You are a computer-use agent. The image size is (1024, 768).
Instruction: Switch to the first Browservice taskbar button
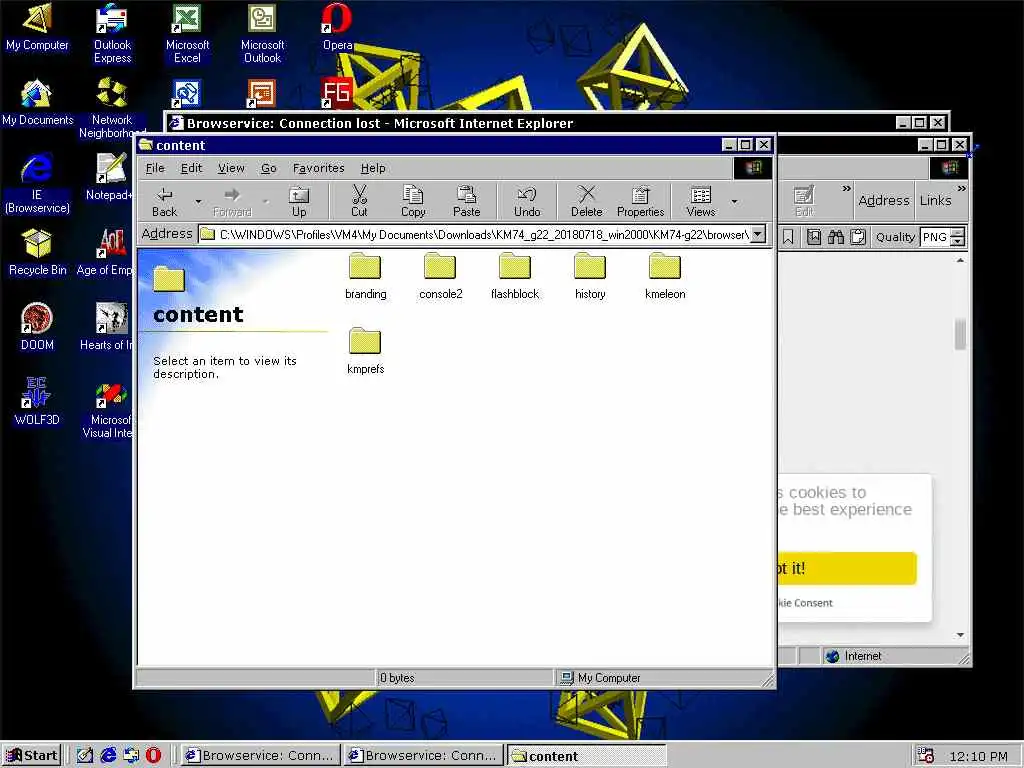point(260,756)
